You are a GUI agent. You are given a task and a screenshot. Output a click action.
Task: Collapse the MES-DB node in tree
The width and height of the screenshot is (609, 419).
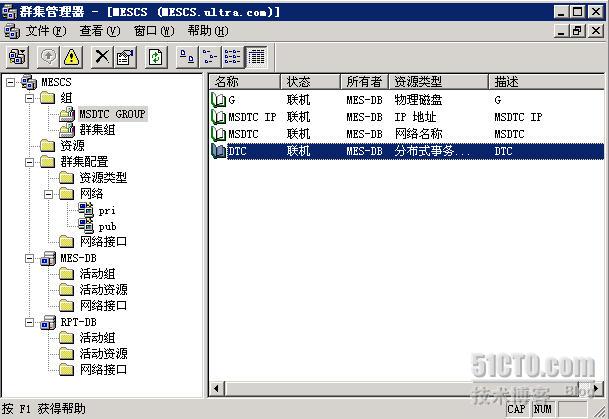coord(30,258)
